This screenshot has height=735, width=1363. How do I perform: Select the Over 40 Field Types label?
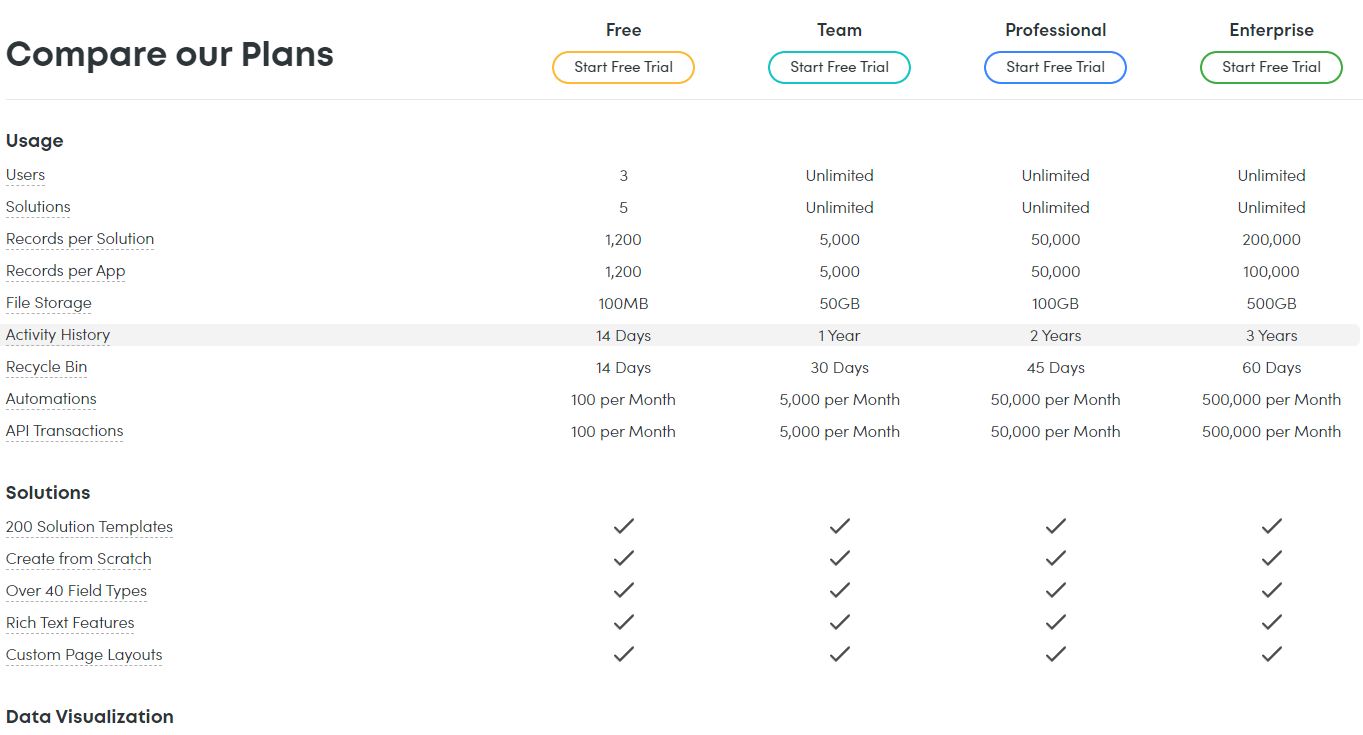tap(76, 591)
